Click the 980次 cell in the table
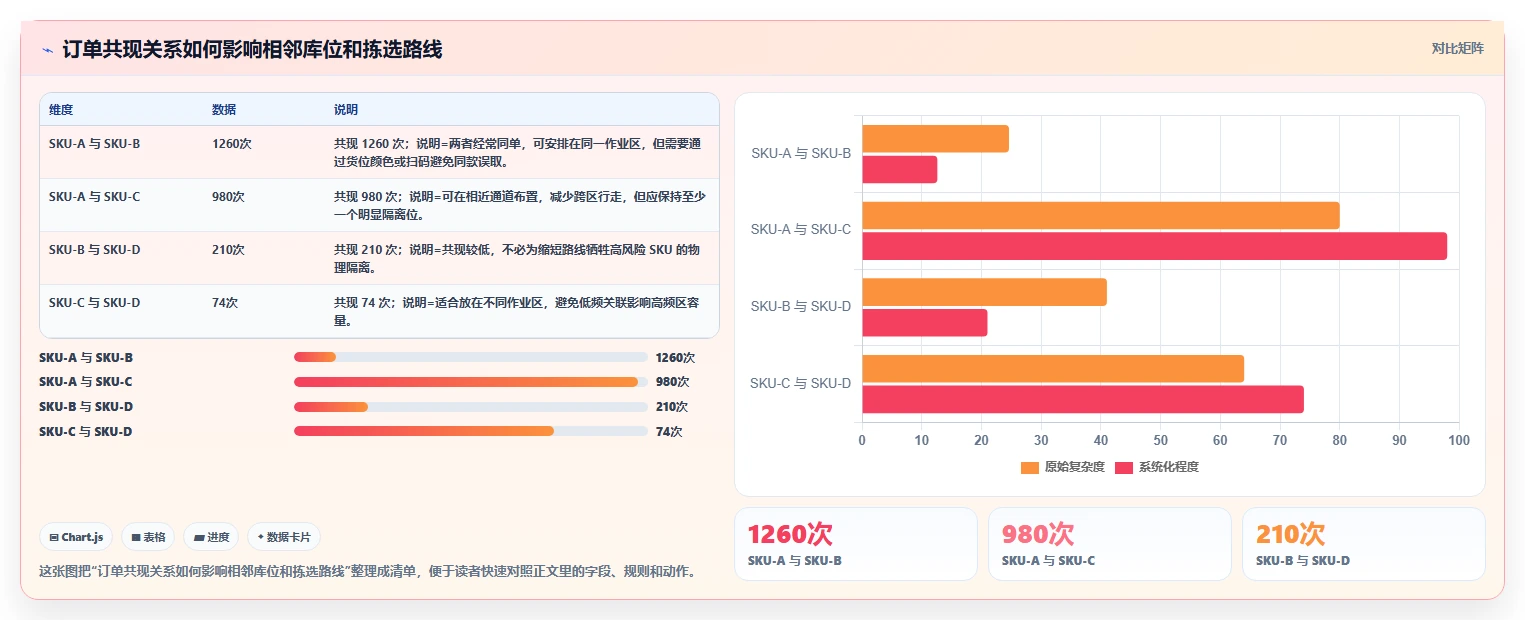 tap(228, 196)
